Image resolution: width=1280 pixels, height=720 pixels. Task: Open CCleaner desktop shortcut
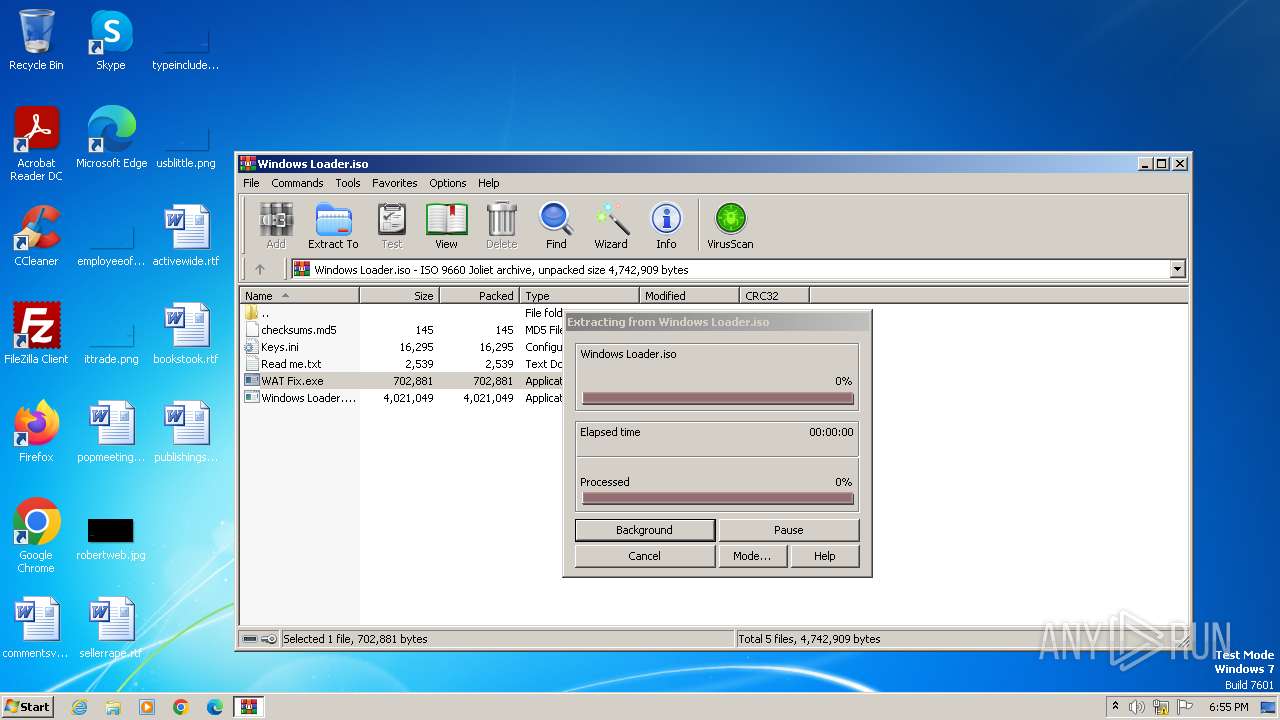pos(36,236)
